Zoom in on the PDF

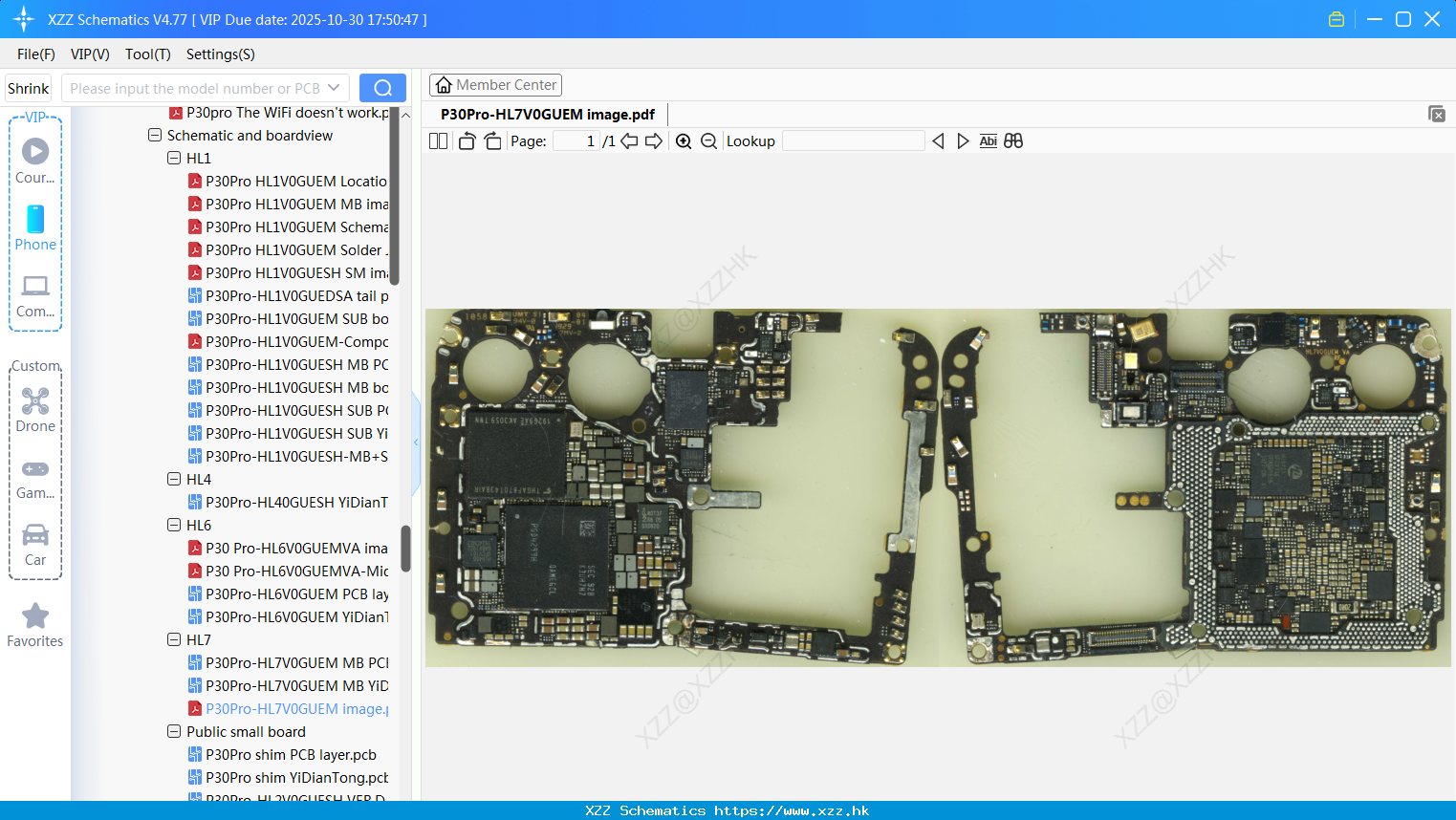(684, 141)
